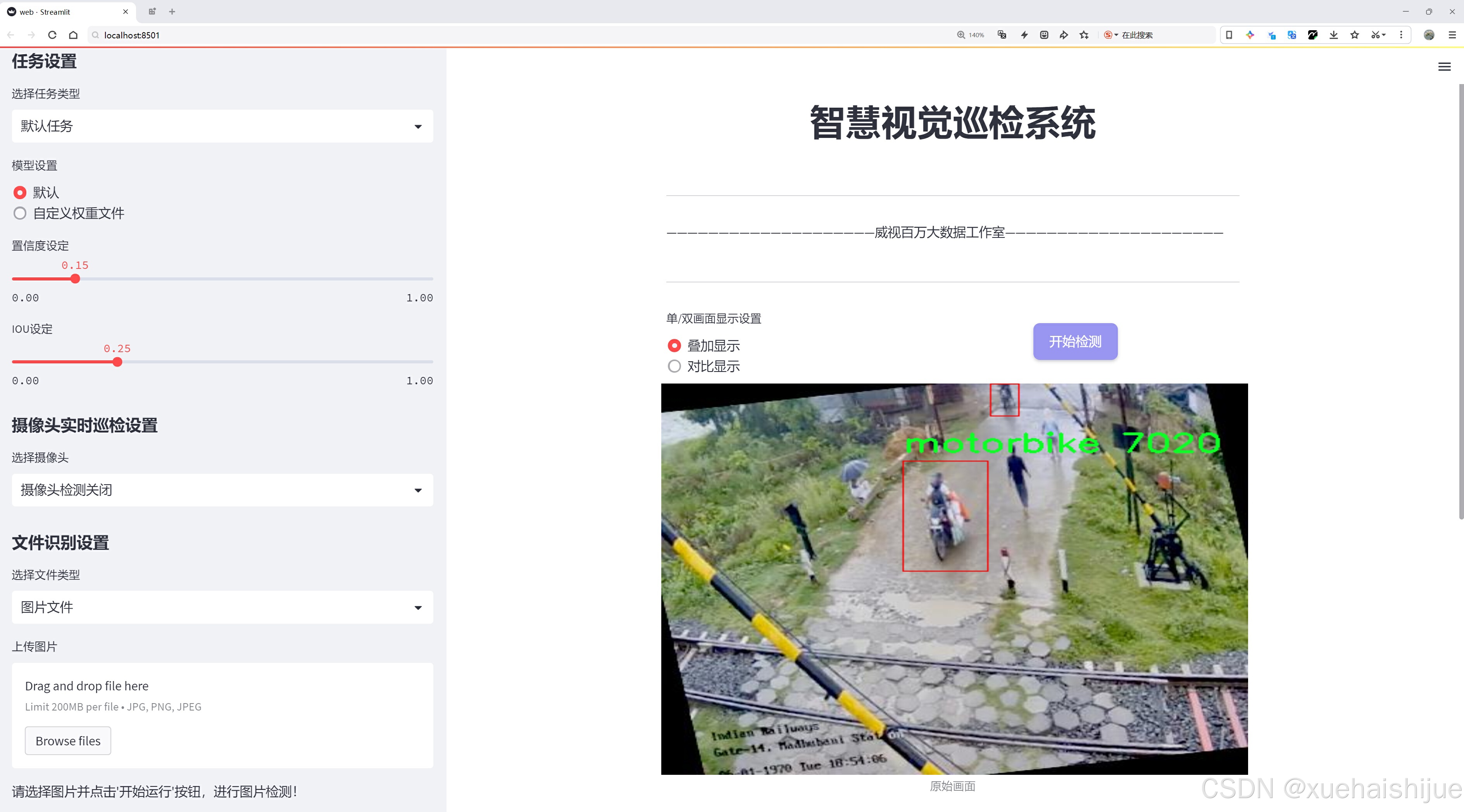Click the translate page icon
The width and height of the screenshot is (1464, 812).
pos(1002,35)
